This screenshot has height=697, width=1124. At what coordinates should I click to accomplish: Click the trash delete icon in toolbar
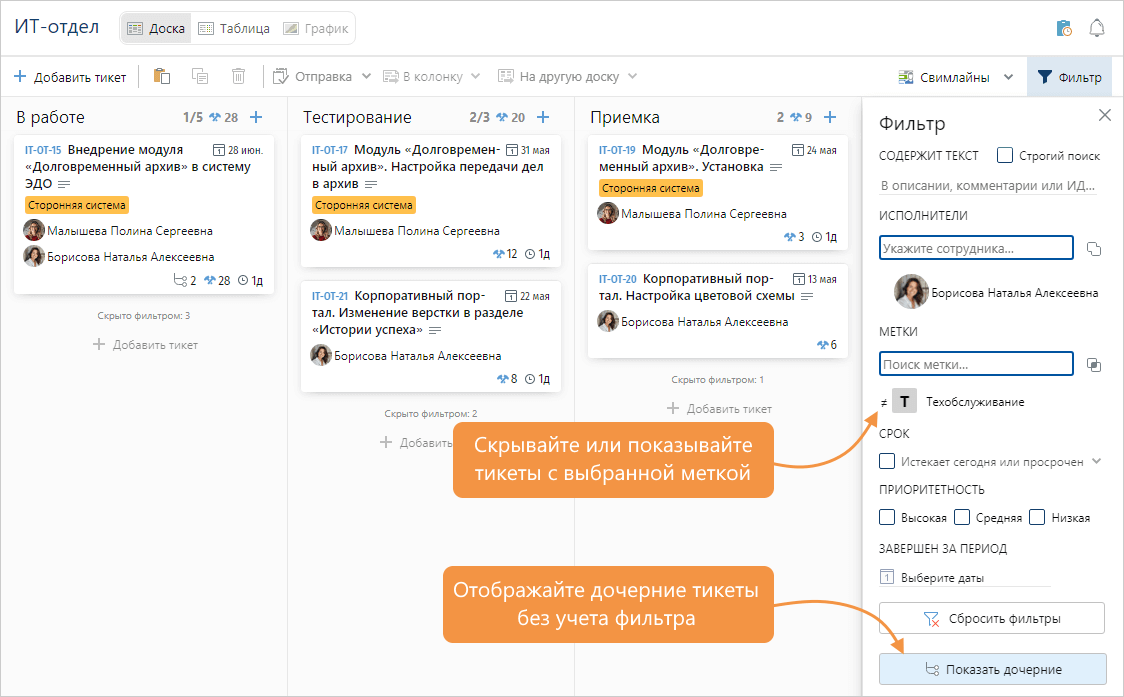(x=238, y=76)
